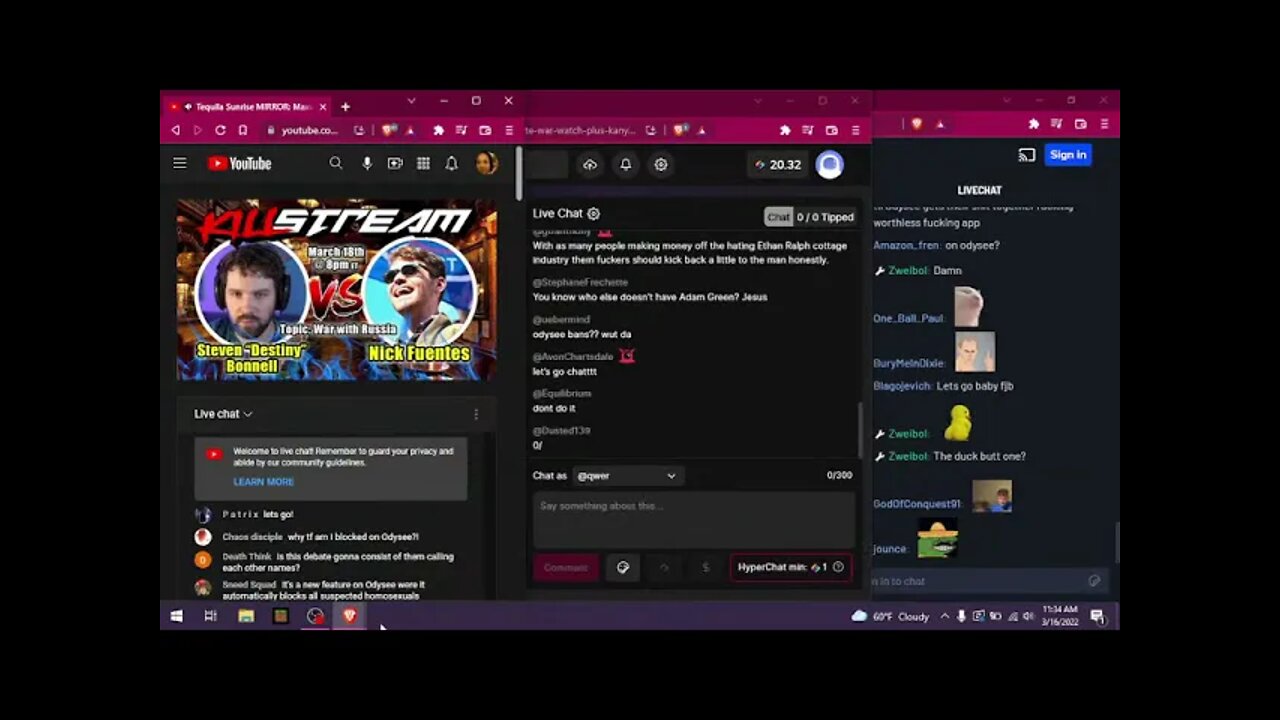Bookmark the YouTube page
This screenshot has width=1280, height=720.
242,130
